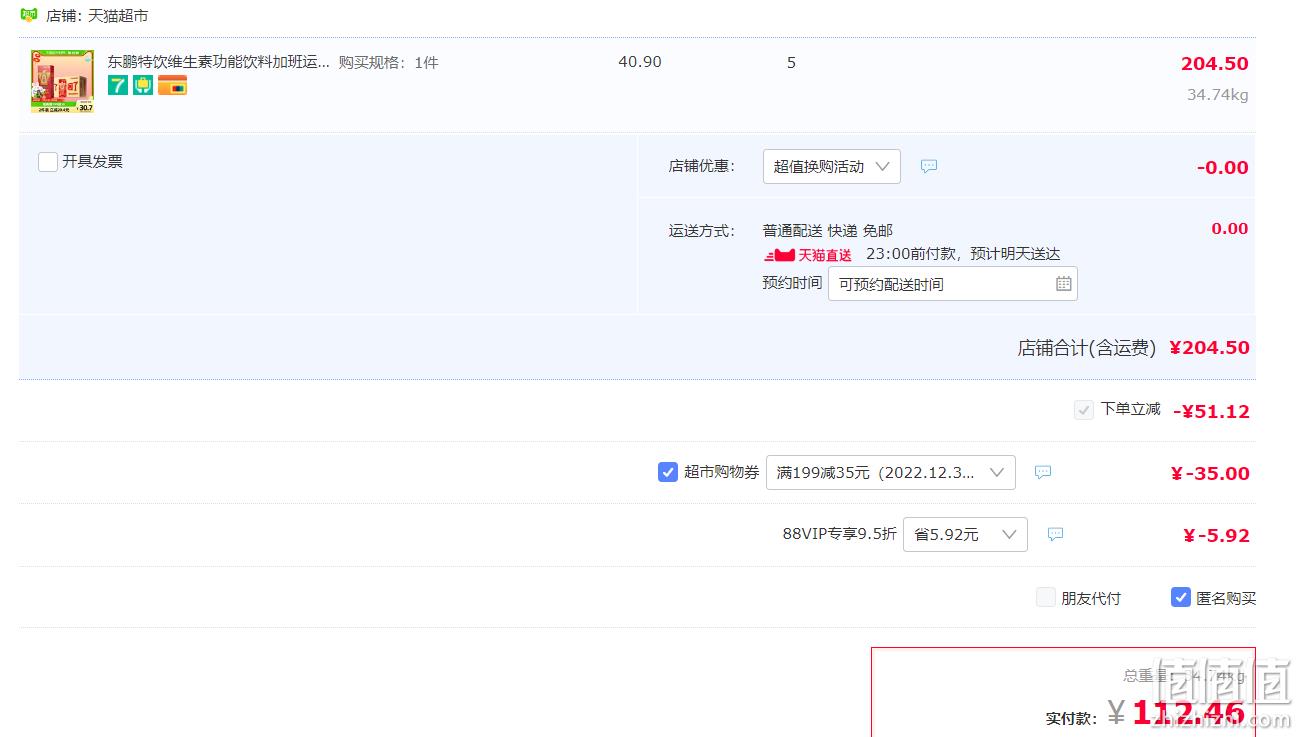Open the 东鹏特饮维生素功能饮料 product title link
This screenshot has width=1300, height=737.
pyautogui.click(x=219, y=62)
